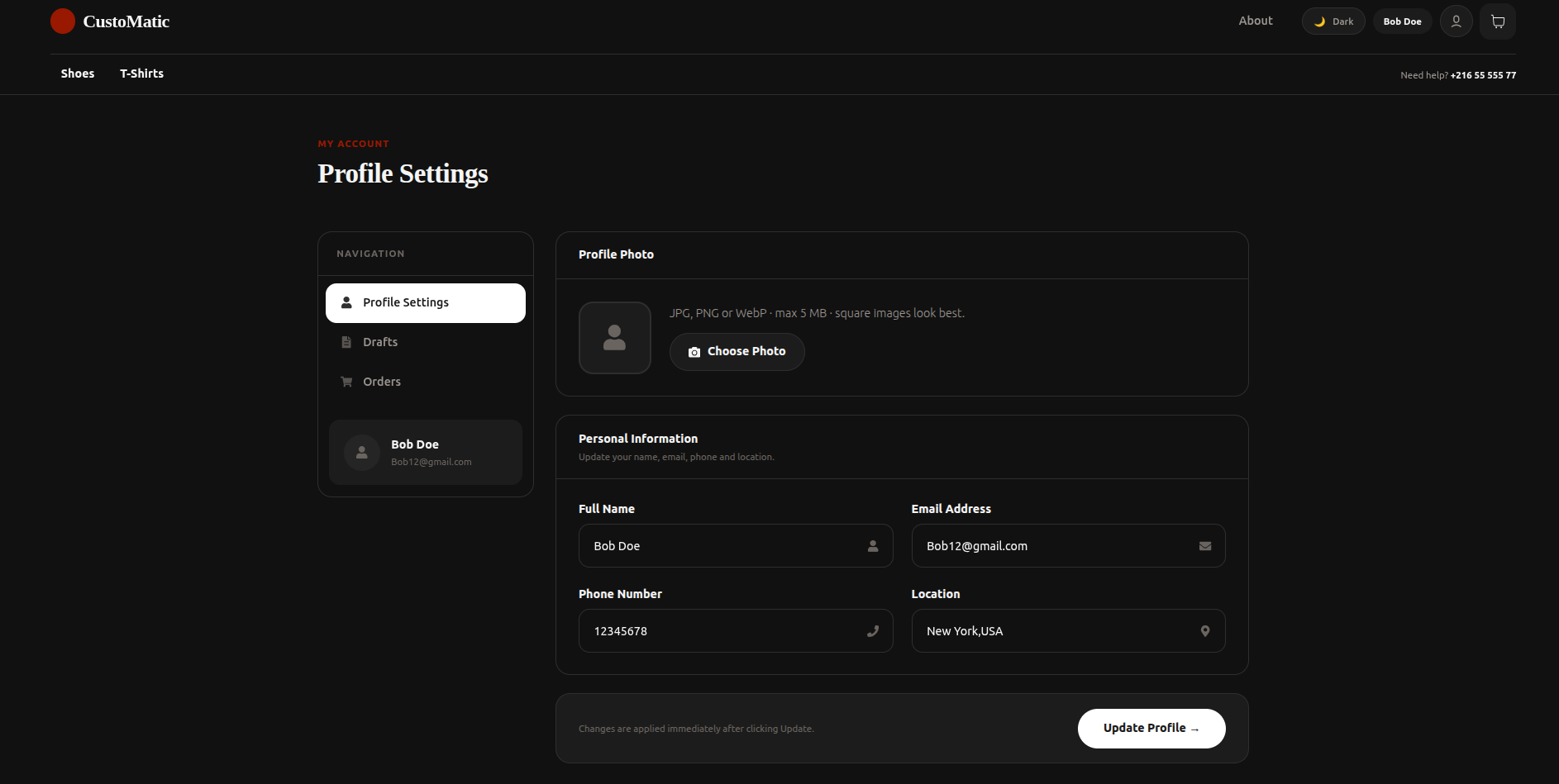Click the Profile Settings page heading
Screen dimensions: 1559x784
403,173
